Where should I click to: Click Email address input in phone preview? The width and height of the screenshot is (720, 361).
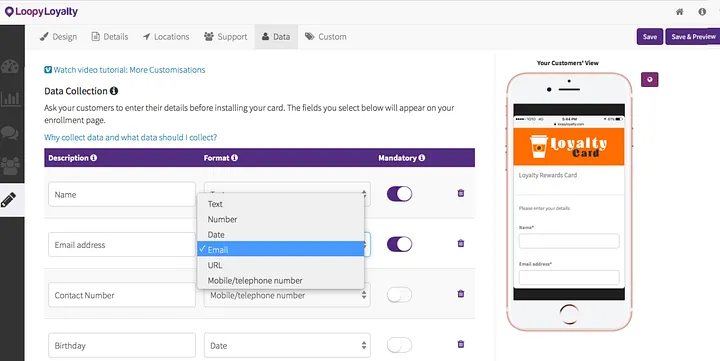point(569,277)
